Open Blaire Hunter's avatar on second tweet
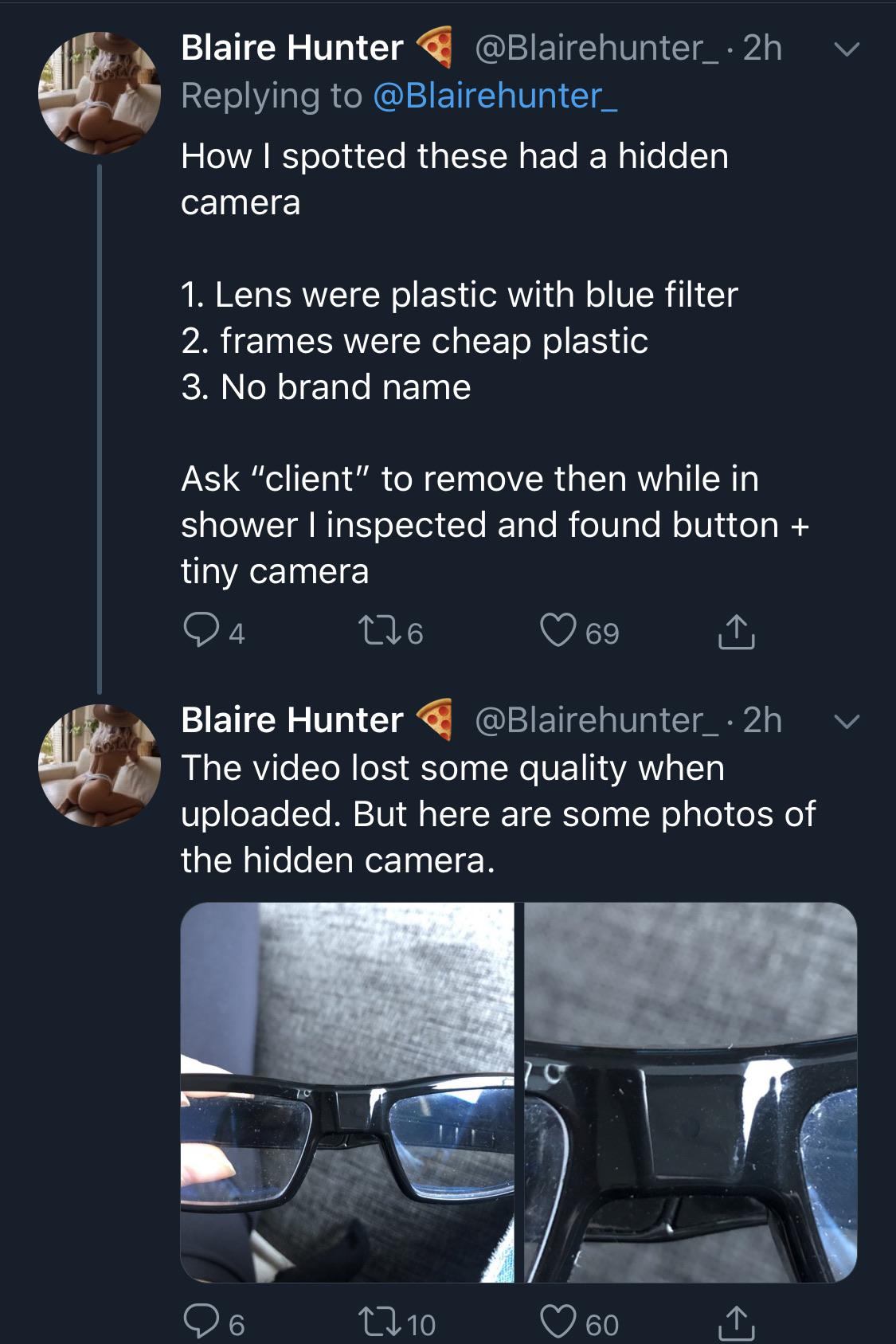The width and height of the screenshot is (896, 1344). pos(100,766)
